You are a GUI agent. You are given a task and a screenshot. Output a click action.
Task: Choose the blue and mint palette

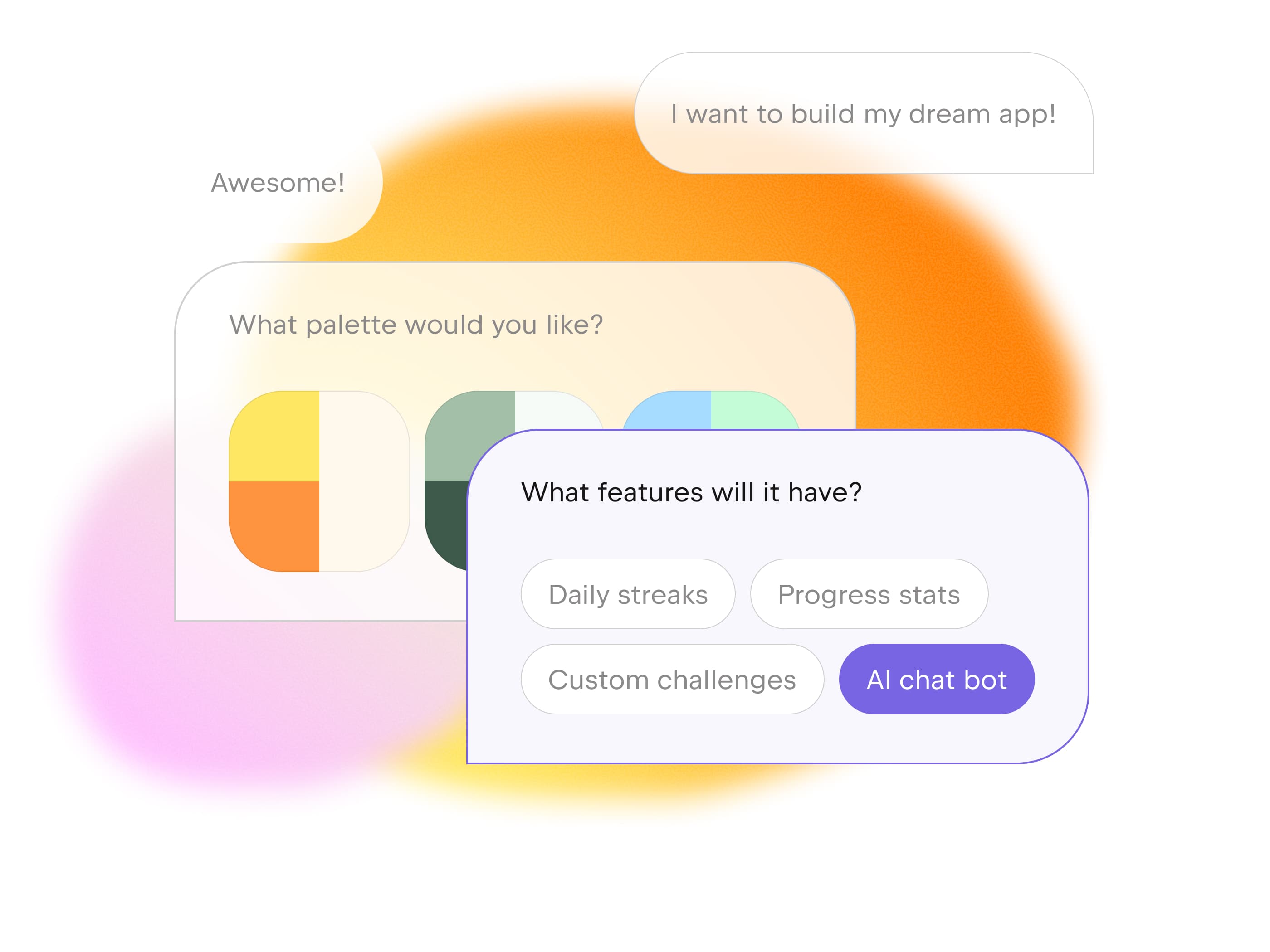point(711,410)
